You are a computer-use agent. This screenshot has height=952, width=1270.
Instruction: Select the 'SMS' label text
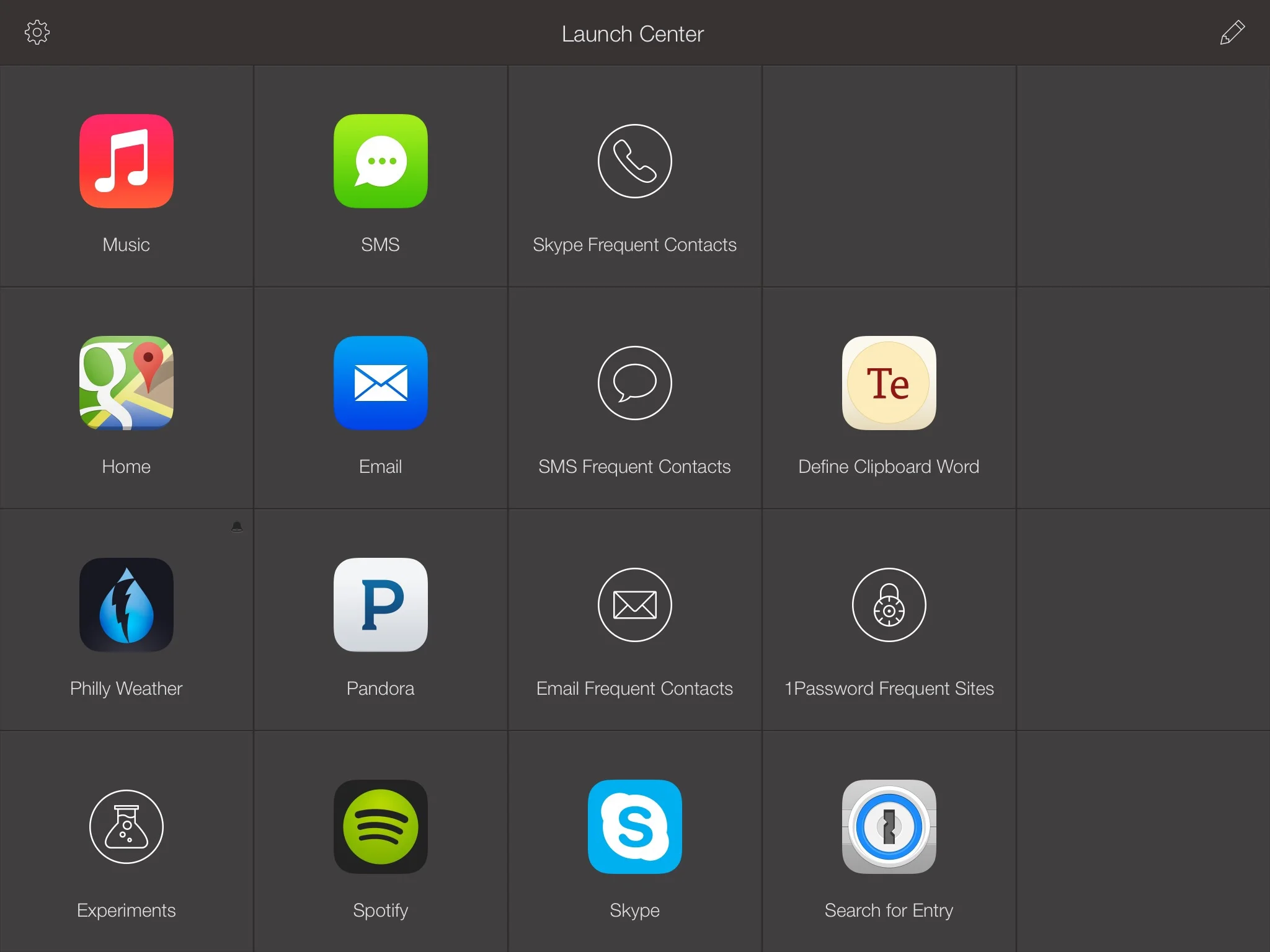click(381, 245)
